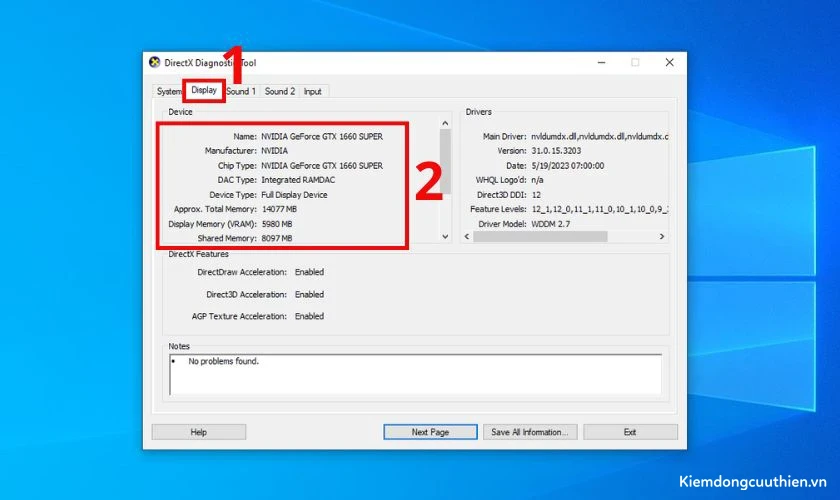The image size is (840, 500).
Task: Exit the DirectX Diagnostic Tool
Action: 630,432
